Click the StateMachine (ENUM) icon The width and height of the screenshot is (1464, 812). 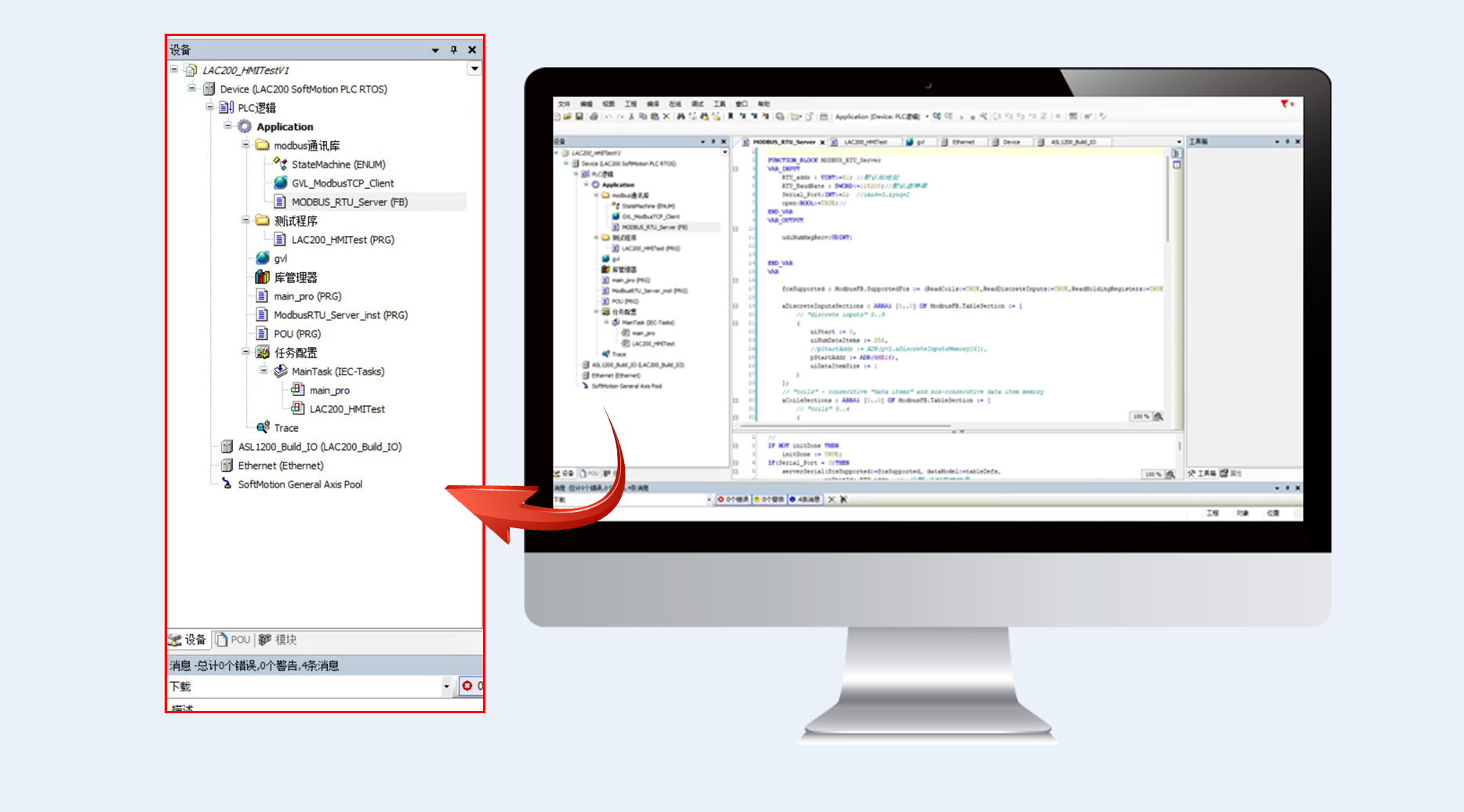click(280, 164)
